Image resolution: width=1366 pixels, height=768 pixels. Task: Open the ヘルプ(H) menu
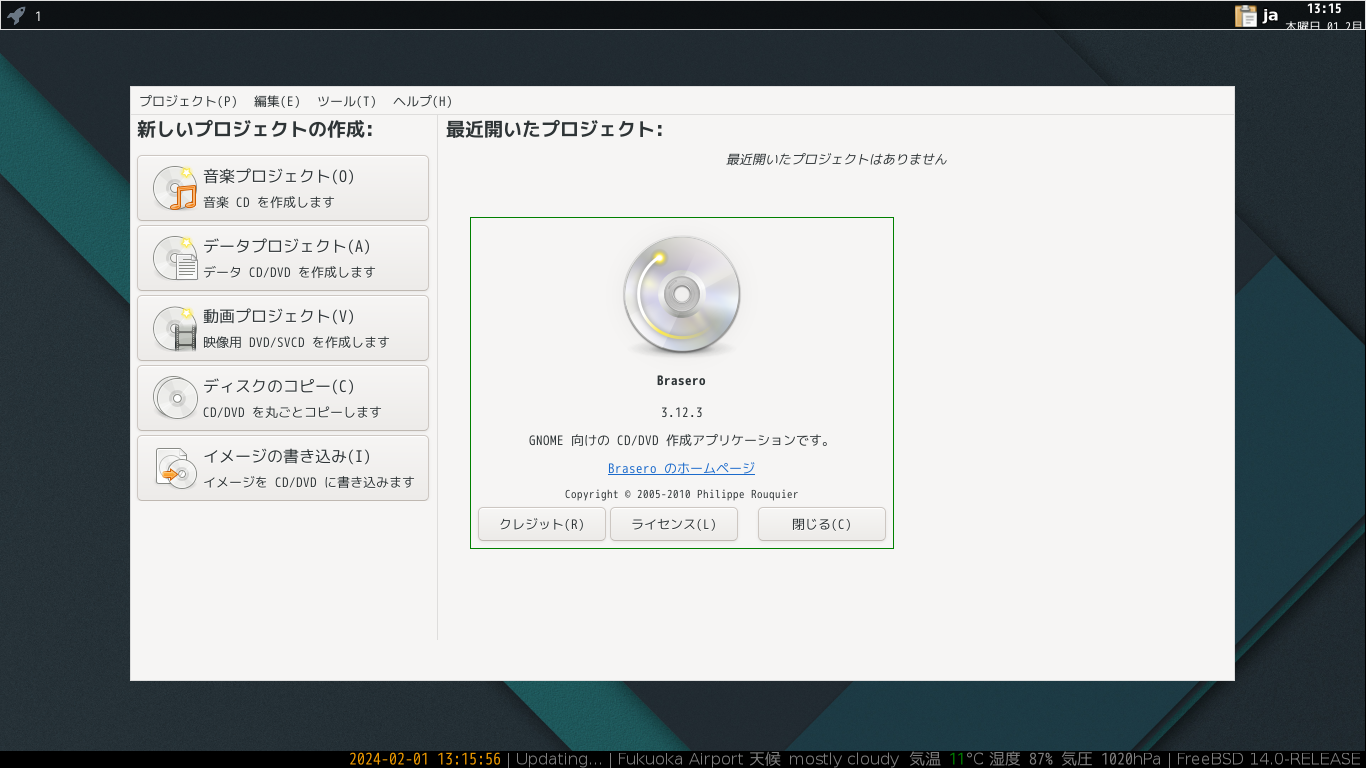pos(422,101)
